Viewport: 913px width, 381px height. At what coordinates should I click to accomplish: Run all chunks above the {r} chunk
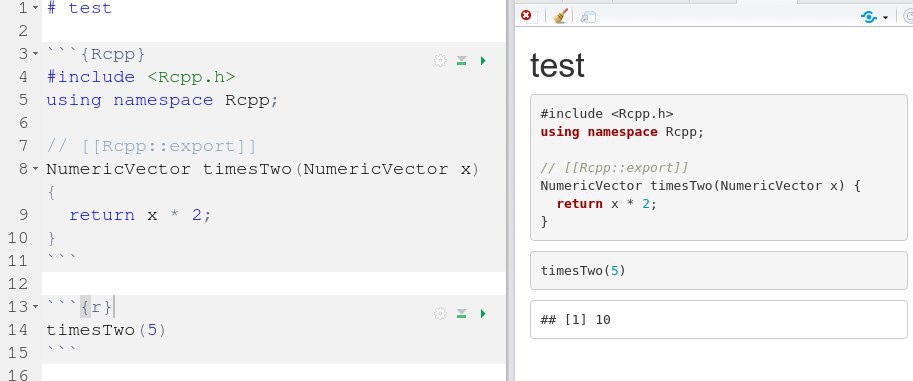pyautogui.click(x=462, y=313)
